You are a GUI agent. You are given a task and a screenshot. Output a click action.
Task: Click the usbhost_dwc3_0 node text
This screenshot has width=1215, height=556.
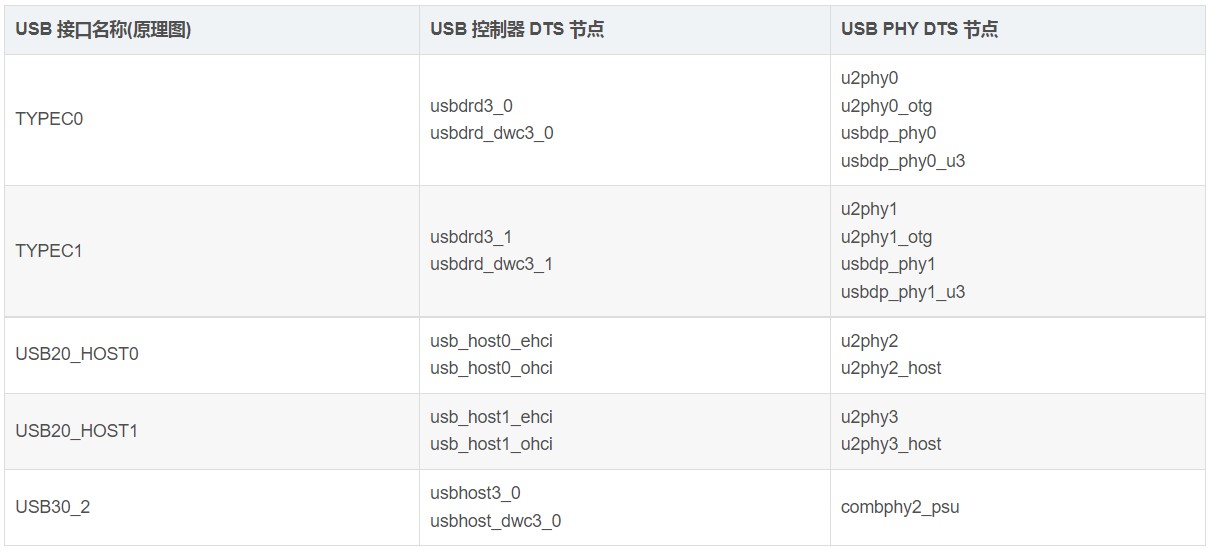tap(496, 521)
